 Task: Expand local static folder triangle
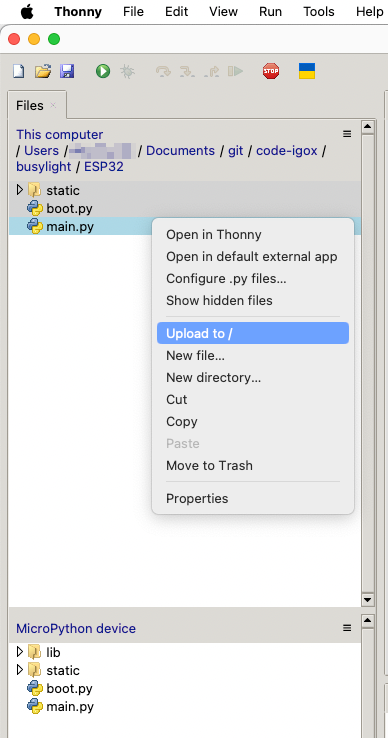pos(19,190)
